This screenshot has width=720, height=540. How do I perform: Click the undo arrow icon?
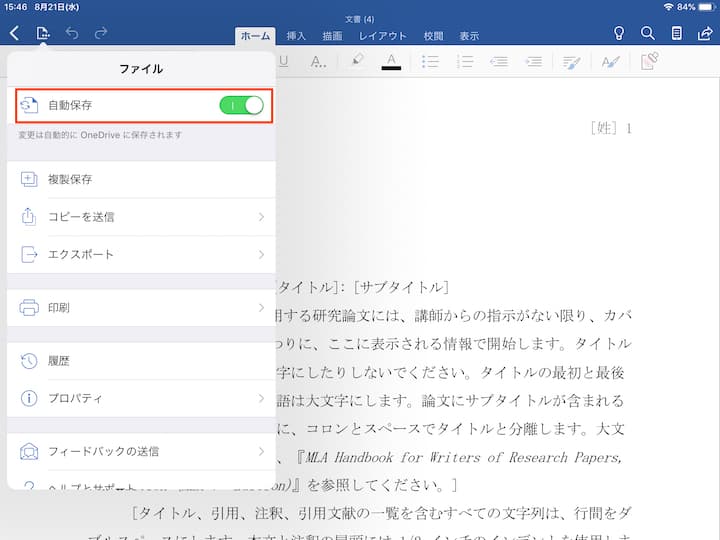click(72, 33)
